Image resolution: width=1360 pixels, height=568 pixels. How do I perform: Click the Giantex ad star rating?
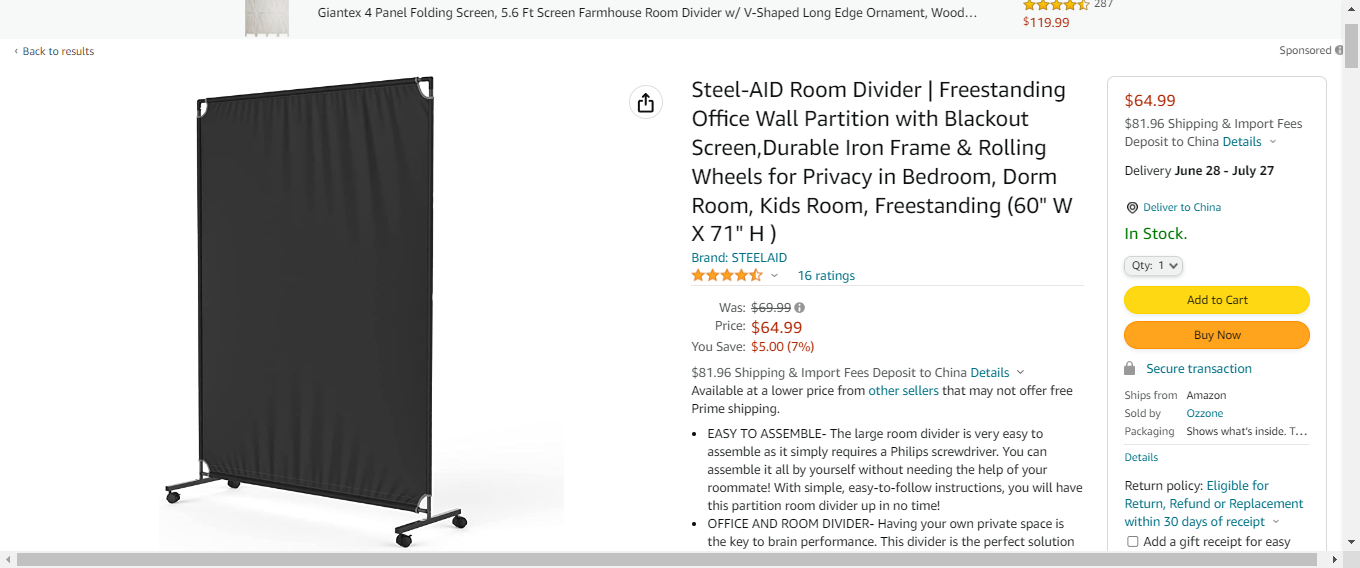click(1054, 5)
